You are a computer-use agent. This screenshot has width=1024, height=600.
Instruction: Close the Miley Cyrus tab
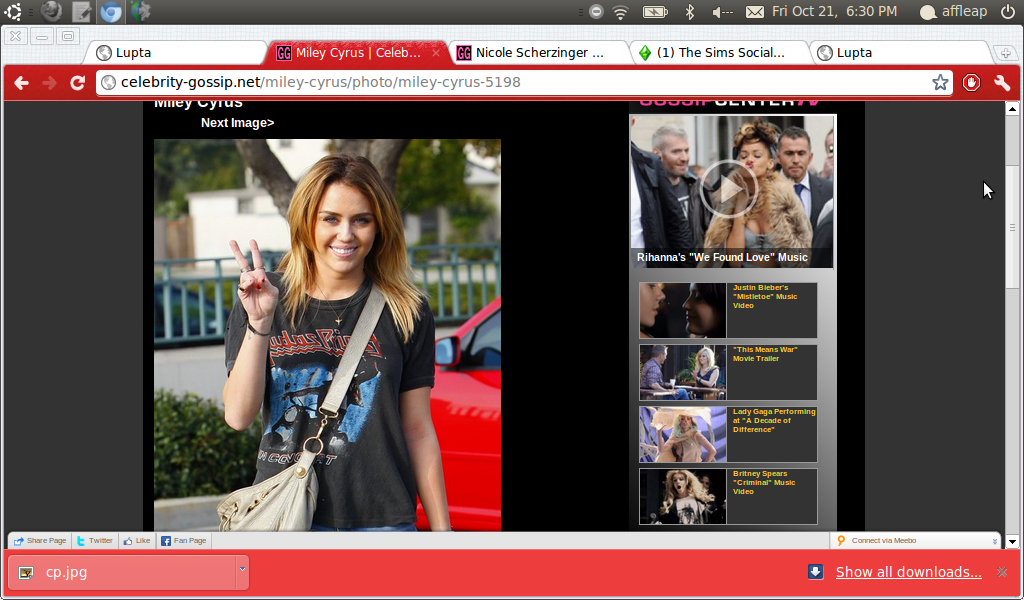click(436, 53)
